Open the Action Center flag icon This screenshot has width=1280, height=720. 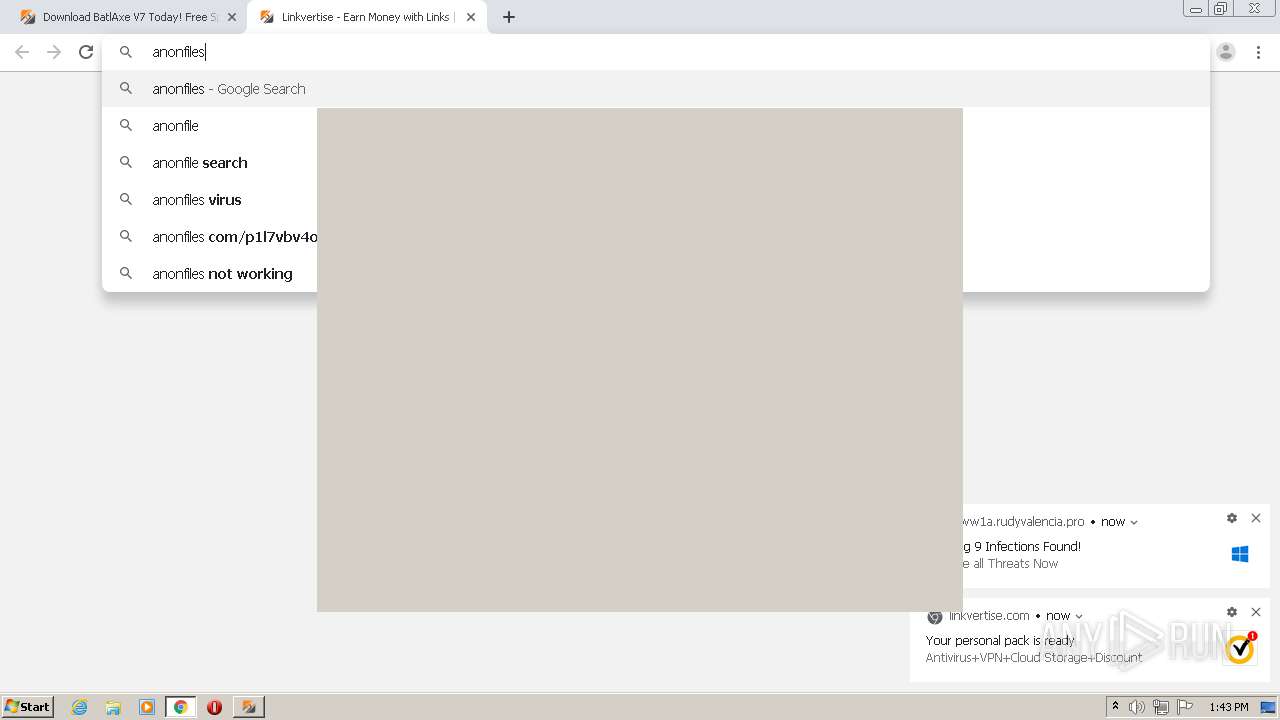(x=1185, y=707)
